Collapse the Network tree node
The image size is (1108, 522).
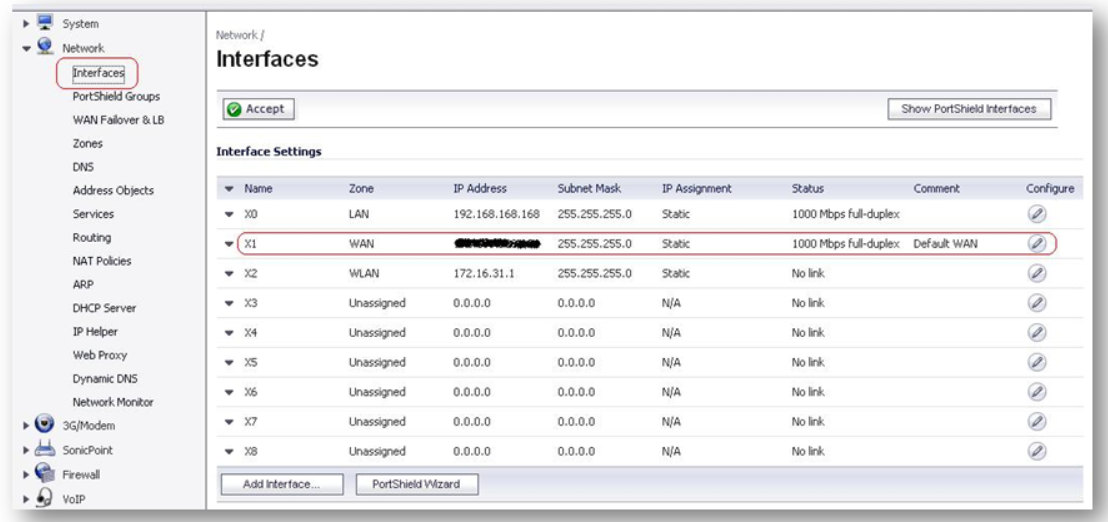[24, 47]
